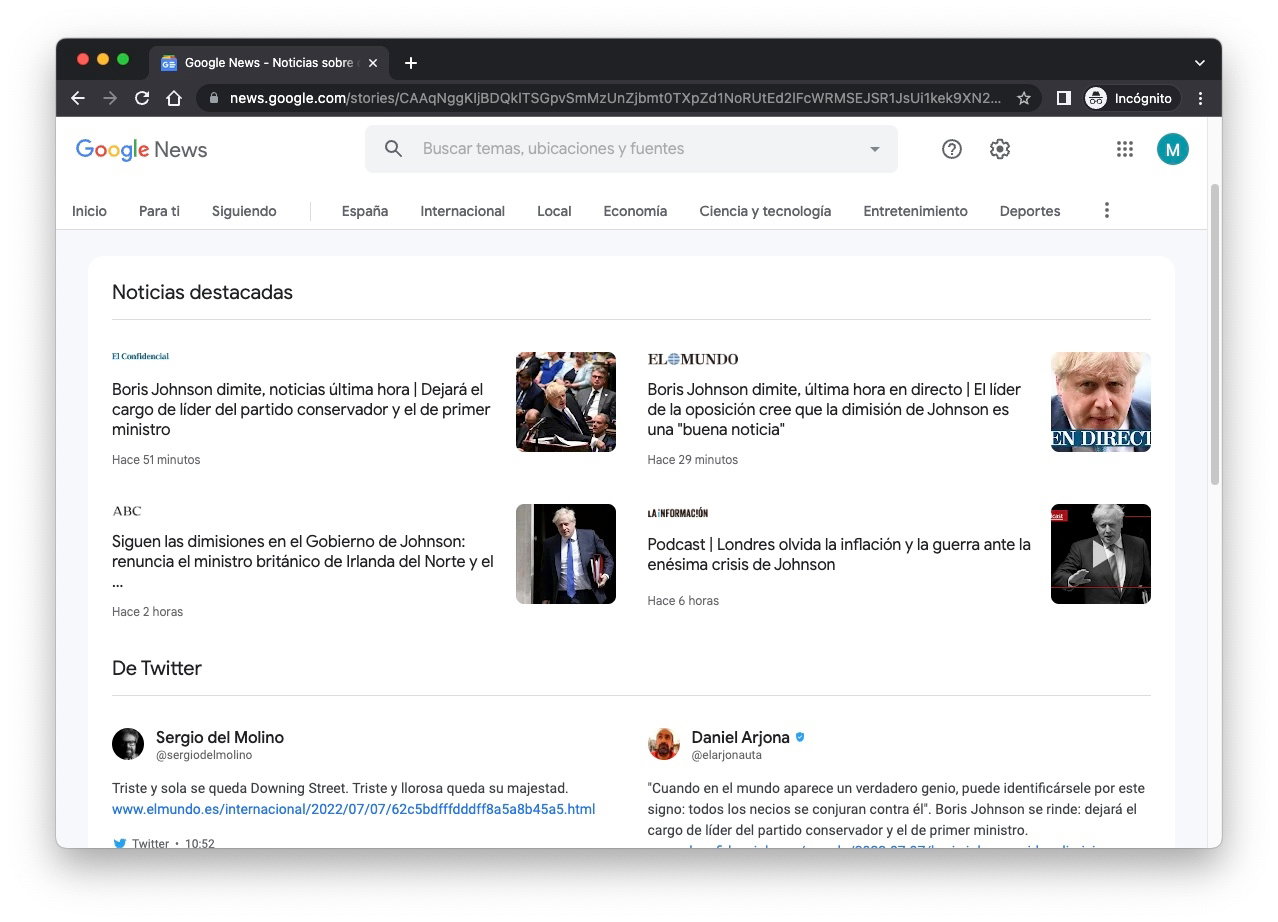
Task: Open the account avatar with letter M
Action: (x=1172, y=148)
